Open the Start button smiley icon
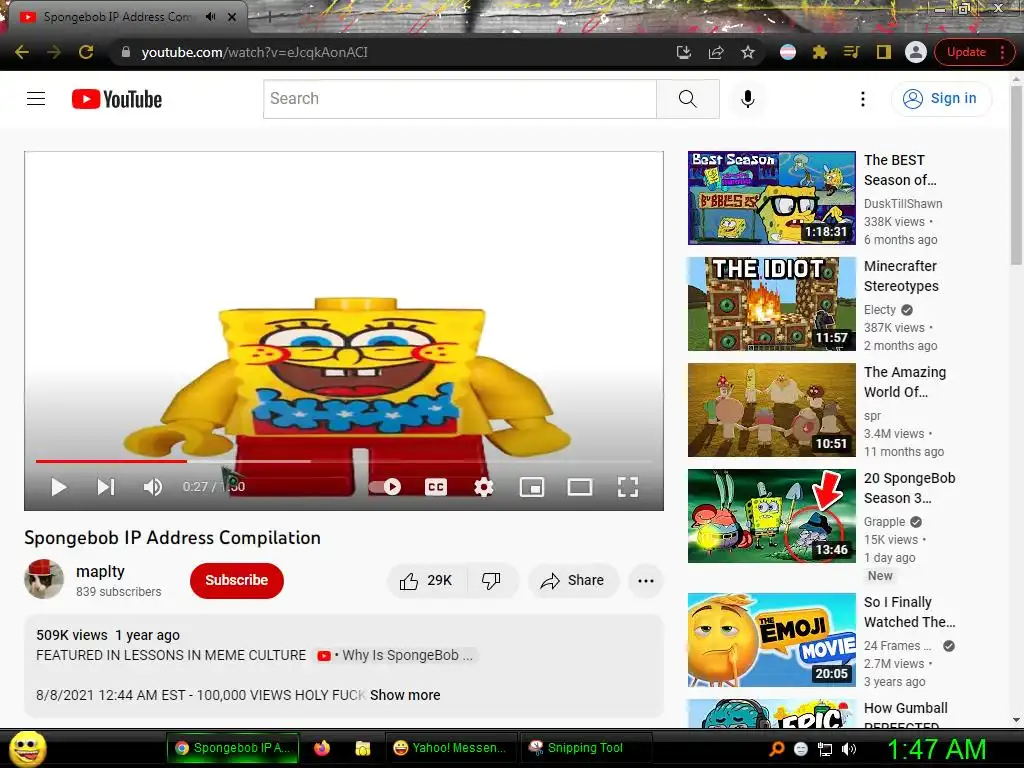Screen dimensions: 1024x768 click(27, 748)
